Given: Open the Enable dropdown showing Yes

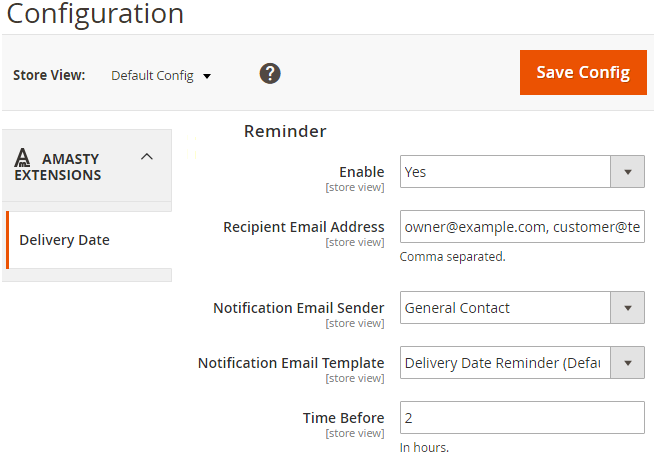Looking at the screenshot, I should [522, 172].
